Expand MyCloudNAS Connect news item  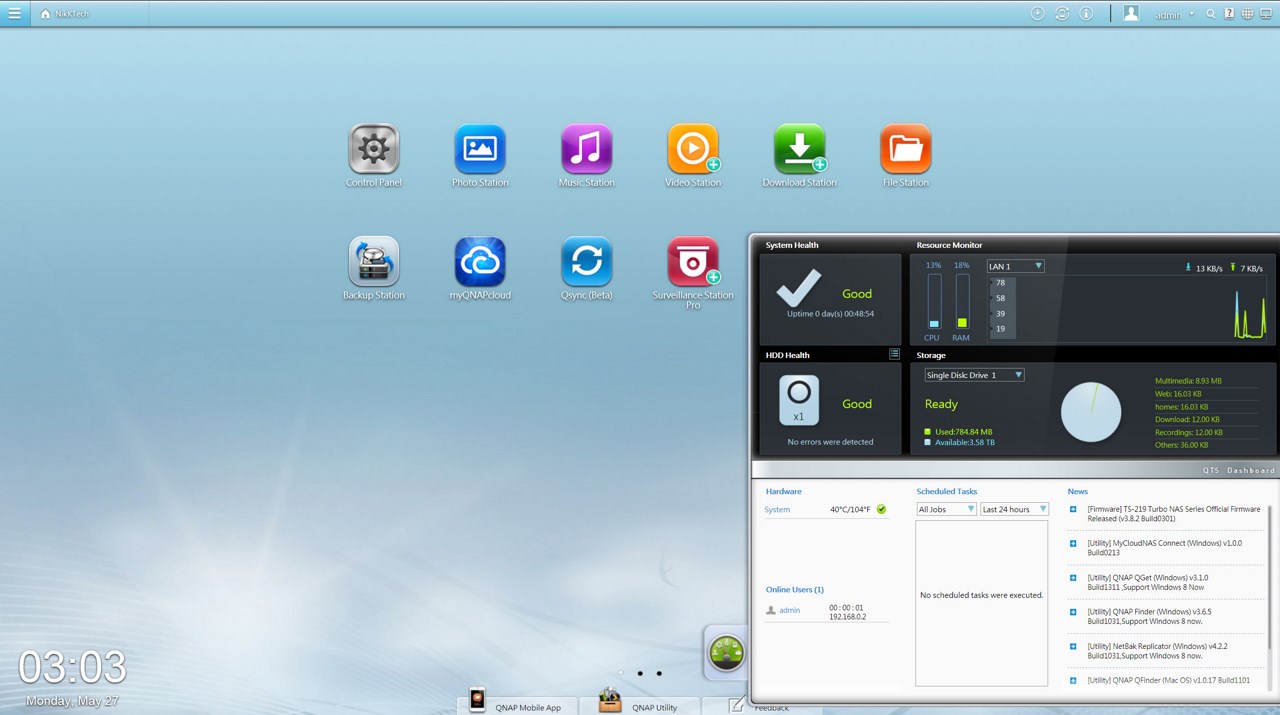tap(1073, 543)
